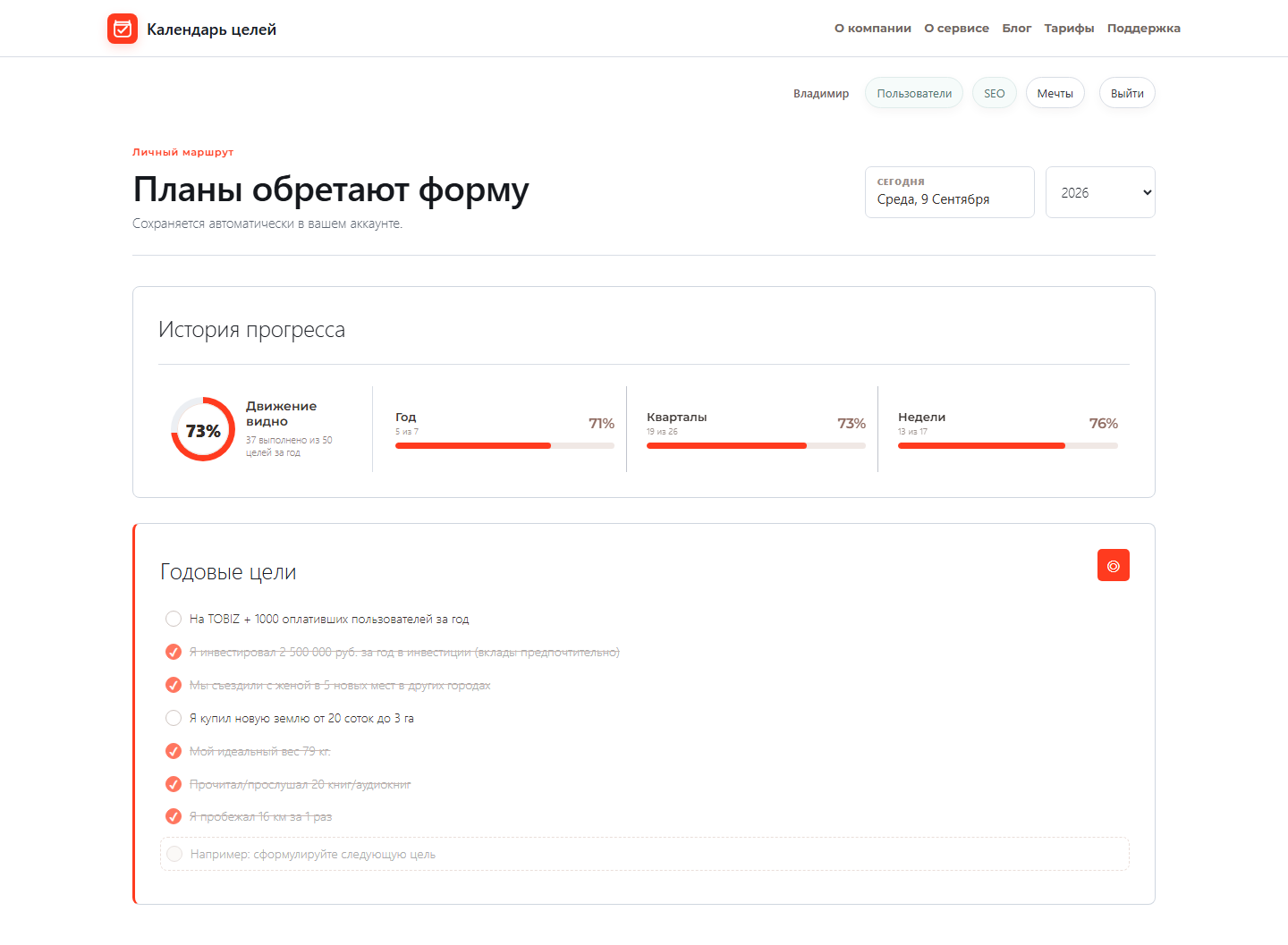Click the SEO button
Image resolution: width=1288 pixels, height=945 pixels.
[995, 93]
